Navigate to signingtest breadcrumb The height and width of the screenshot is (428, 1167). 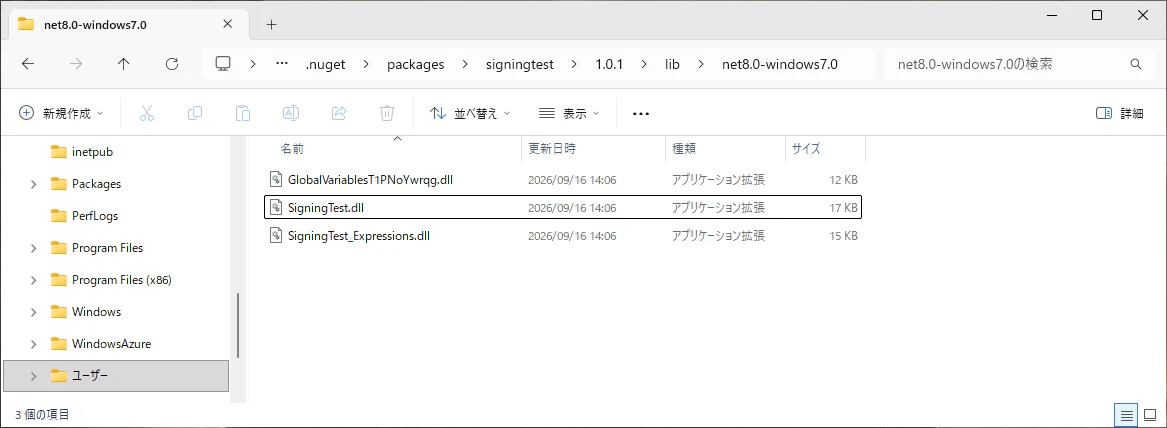[518, 64]
